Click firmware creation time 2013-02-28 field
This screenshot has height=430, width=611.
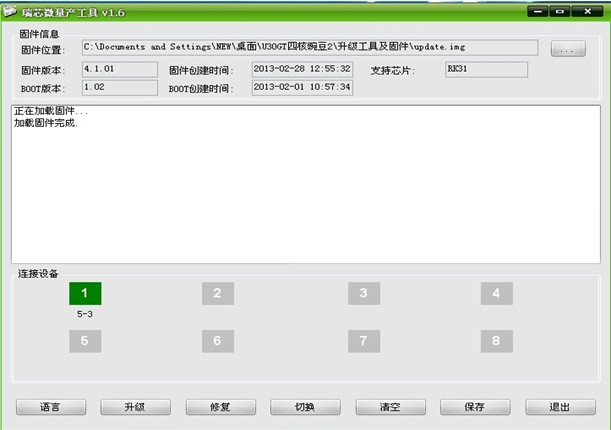click(x=302, y=69)
